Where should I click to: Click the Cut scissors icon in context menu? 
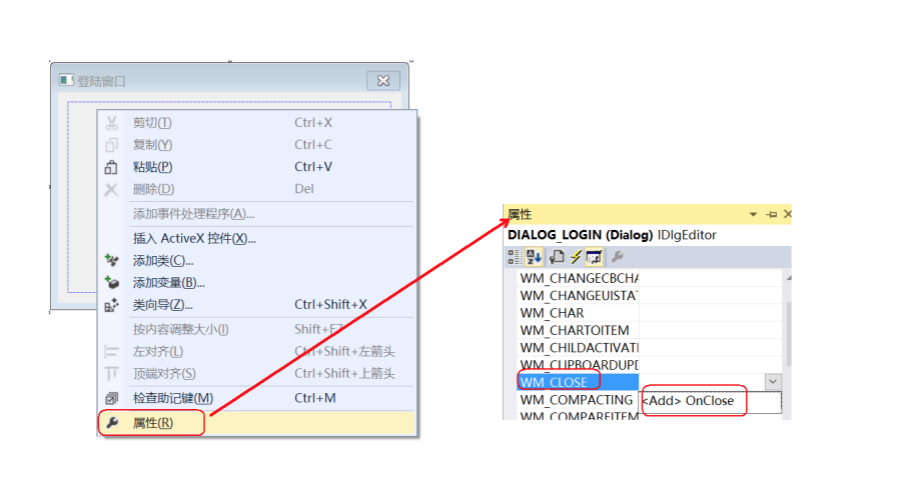112,123
